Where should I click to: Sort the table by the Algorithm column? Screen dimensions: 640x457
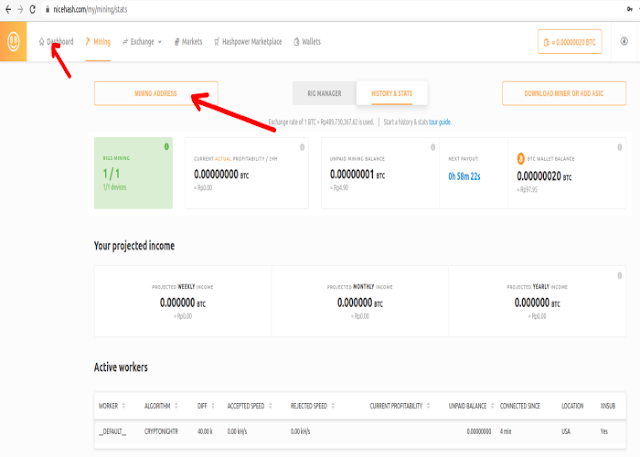point(161,406)
